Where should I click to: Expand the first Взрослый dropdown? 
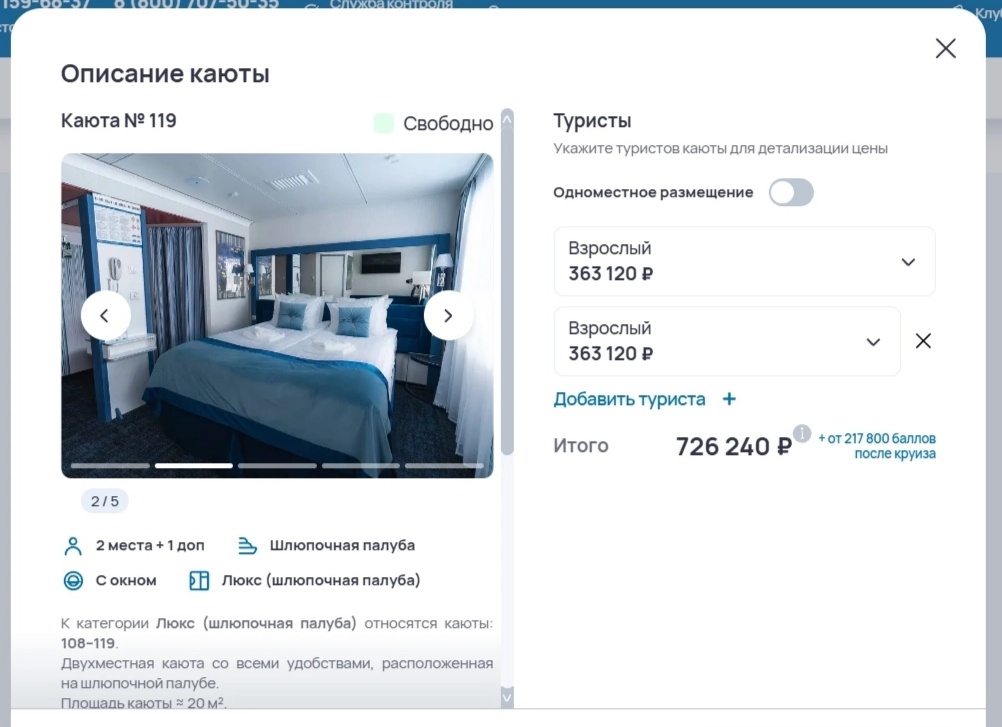click(x=744, y=261)
